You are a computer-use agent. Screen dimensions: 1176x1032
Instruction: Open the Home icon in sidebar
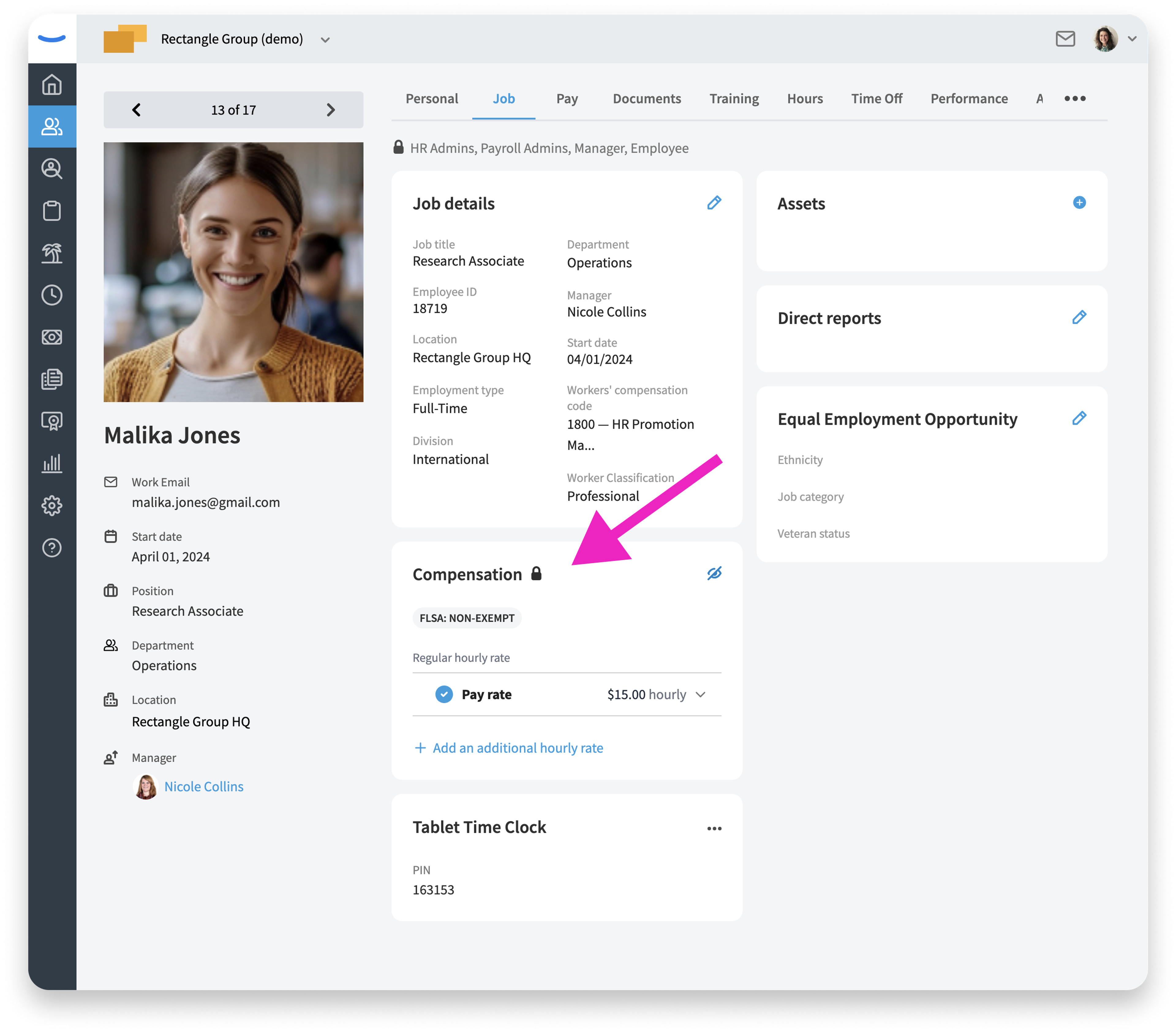coord(52,85)
